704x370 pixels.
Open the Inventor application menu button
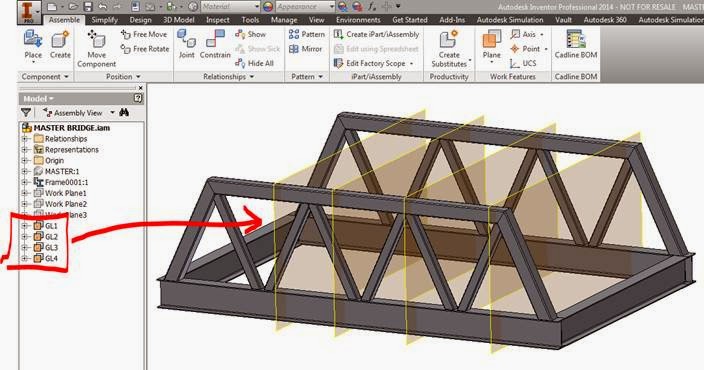29,12
